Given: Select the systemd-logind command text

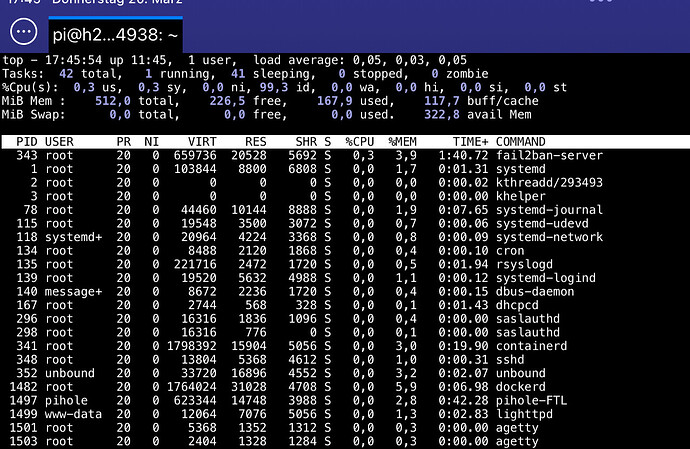Looking at the screenshot, I should [546, 278].
